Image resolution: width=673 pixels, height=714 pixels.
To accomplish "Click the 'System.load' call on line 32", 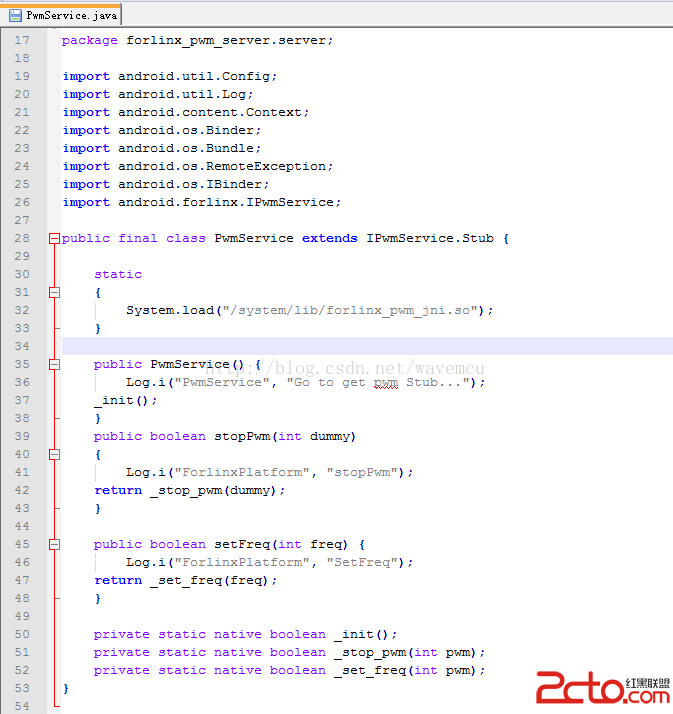I will tap(170, 310).
